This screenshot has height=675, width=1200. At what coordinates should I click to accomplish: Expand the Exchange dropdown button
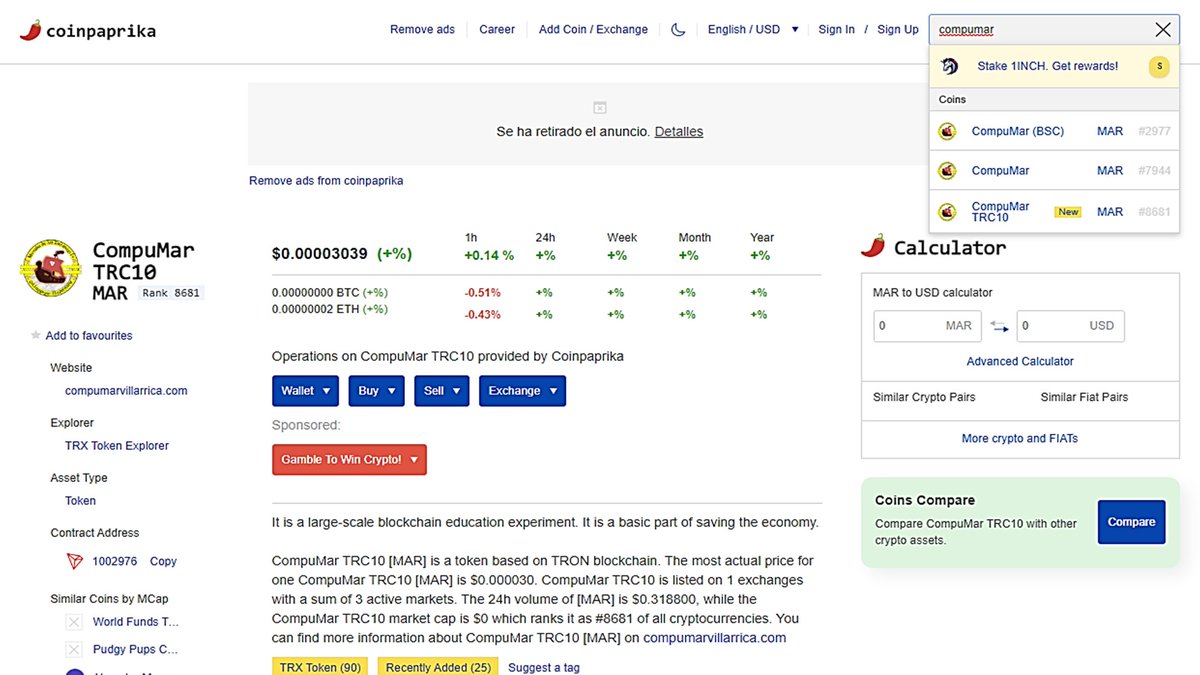point(522,391)
